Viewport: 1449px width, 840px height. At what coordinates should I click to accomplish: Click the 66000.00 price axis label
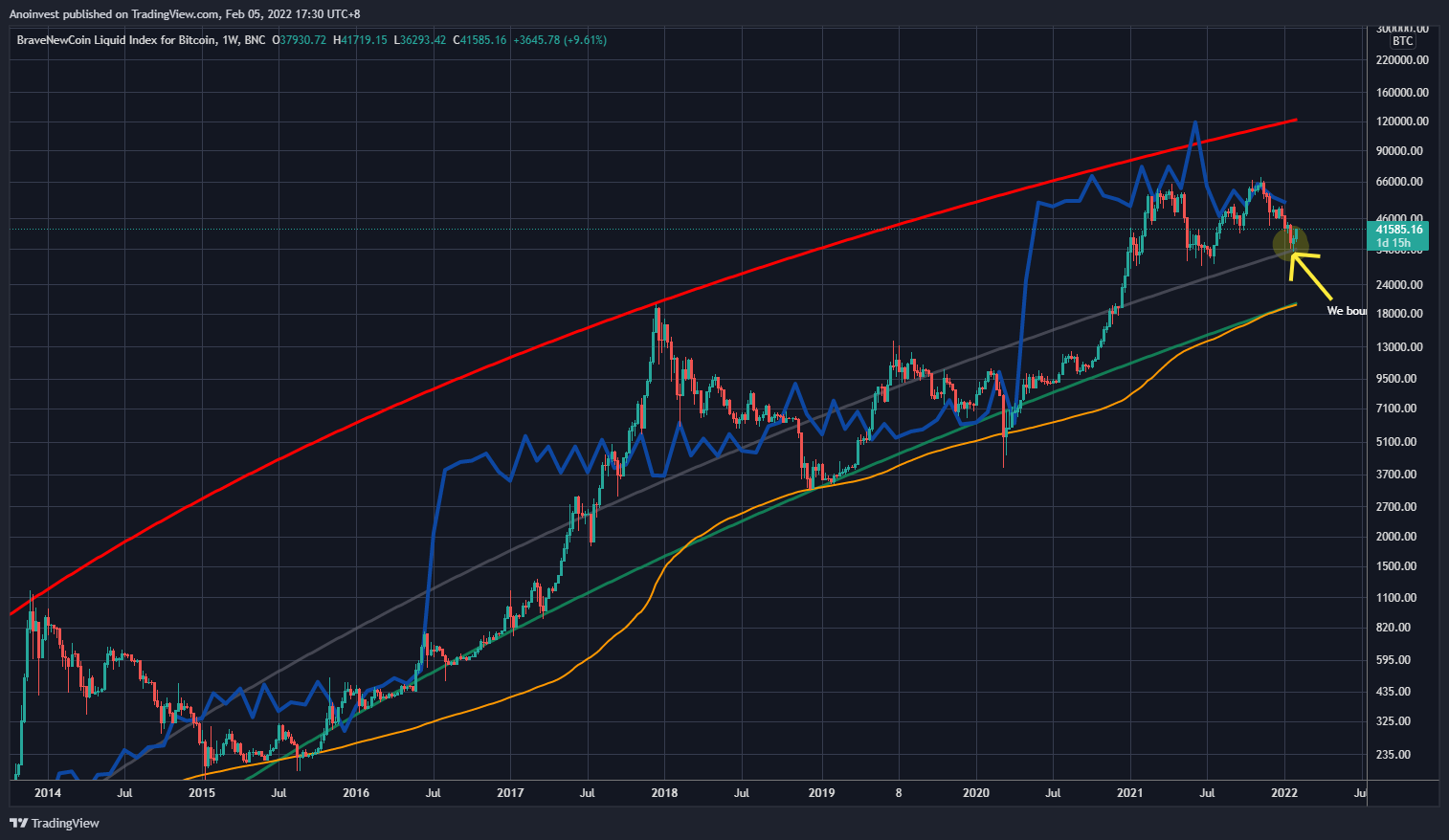(1399, 182)
